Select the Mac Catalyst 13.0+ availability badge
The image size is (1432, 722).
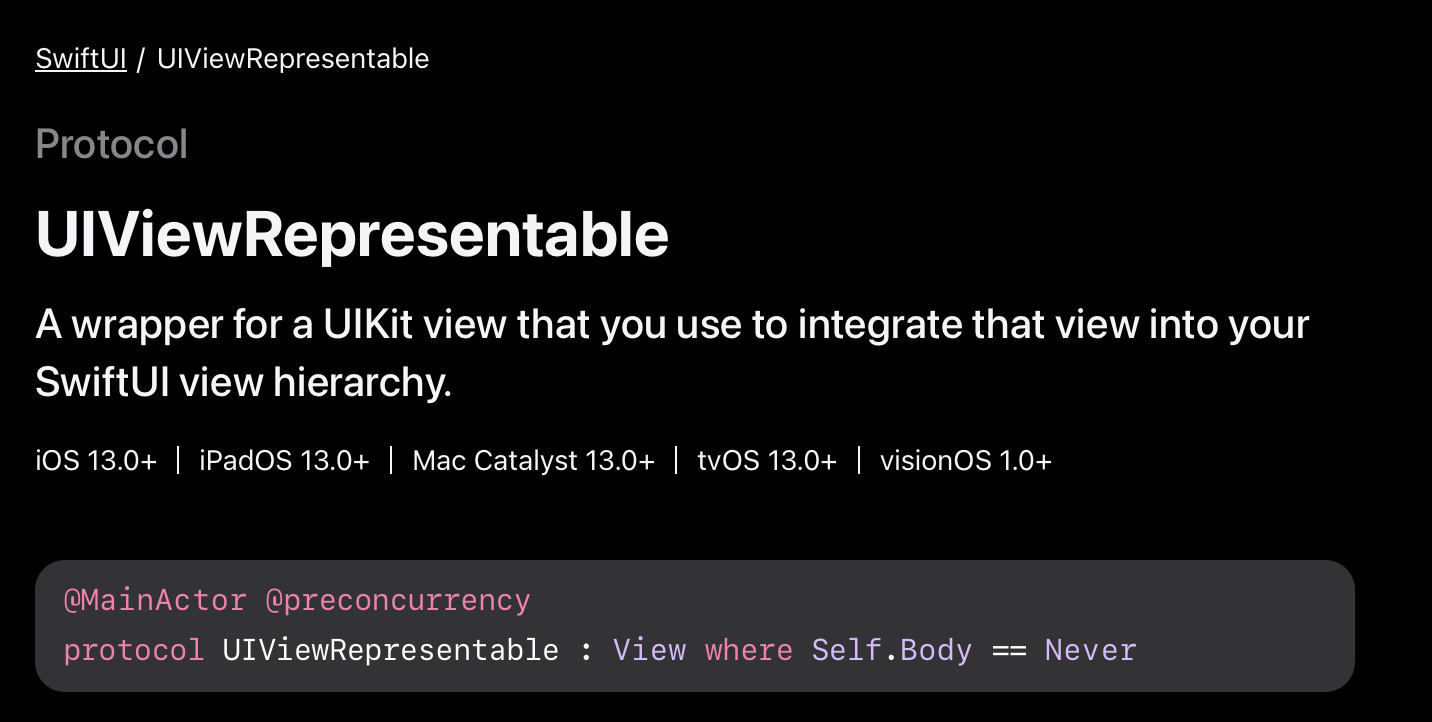534,461
